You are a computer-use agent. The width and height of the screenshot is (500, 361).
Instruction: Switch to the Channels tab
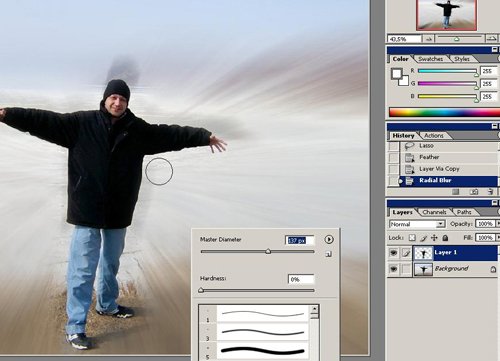(x=434, y=212)
